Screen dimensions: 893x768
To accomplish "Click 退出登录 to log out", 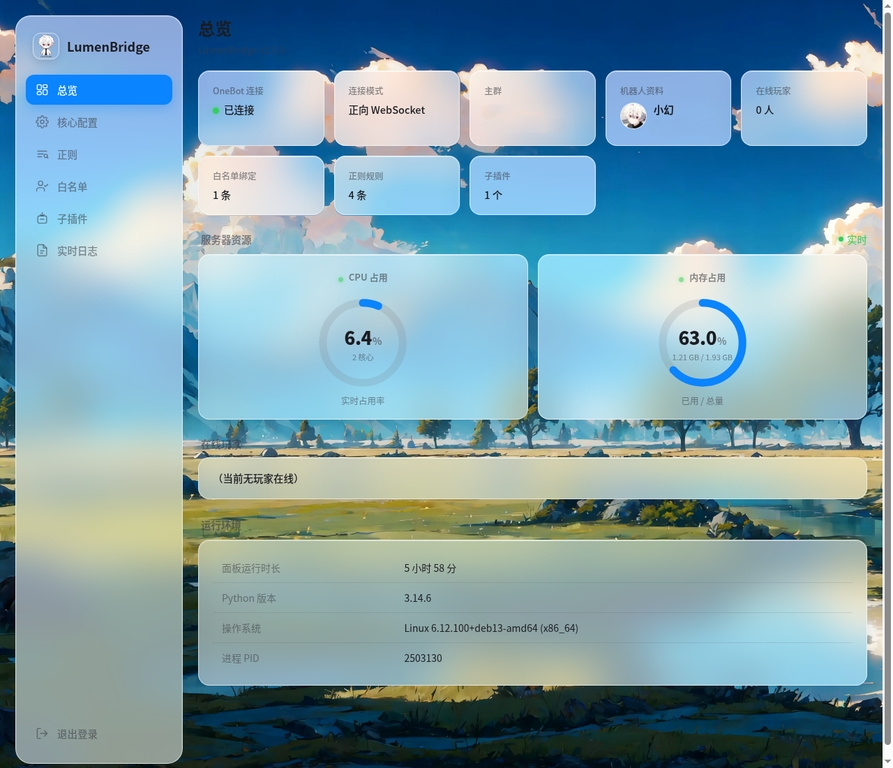I will [x=99, y=733].
